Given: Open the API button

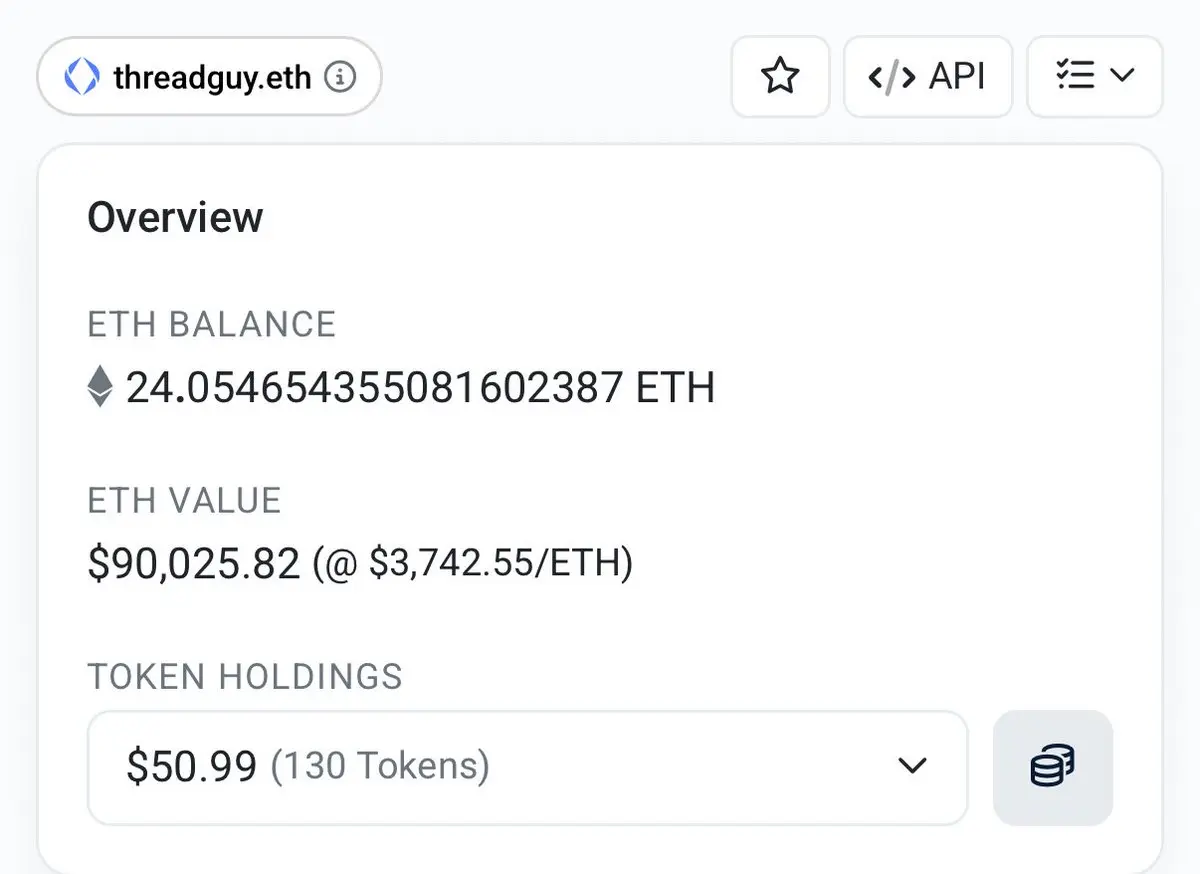Looking at the screenshot, I should point(928,77).
